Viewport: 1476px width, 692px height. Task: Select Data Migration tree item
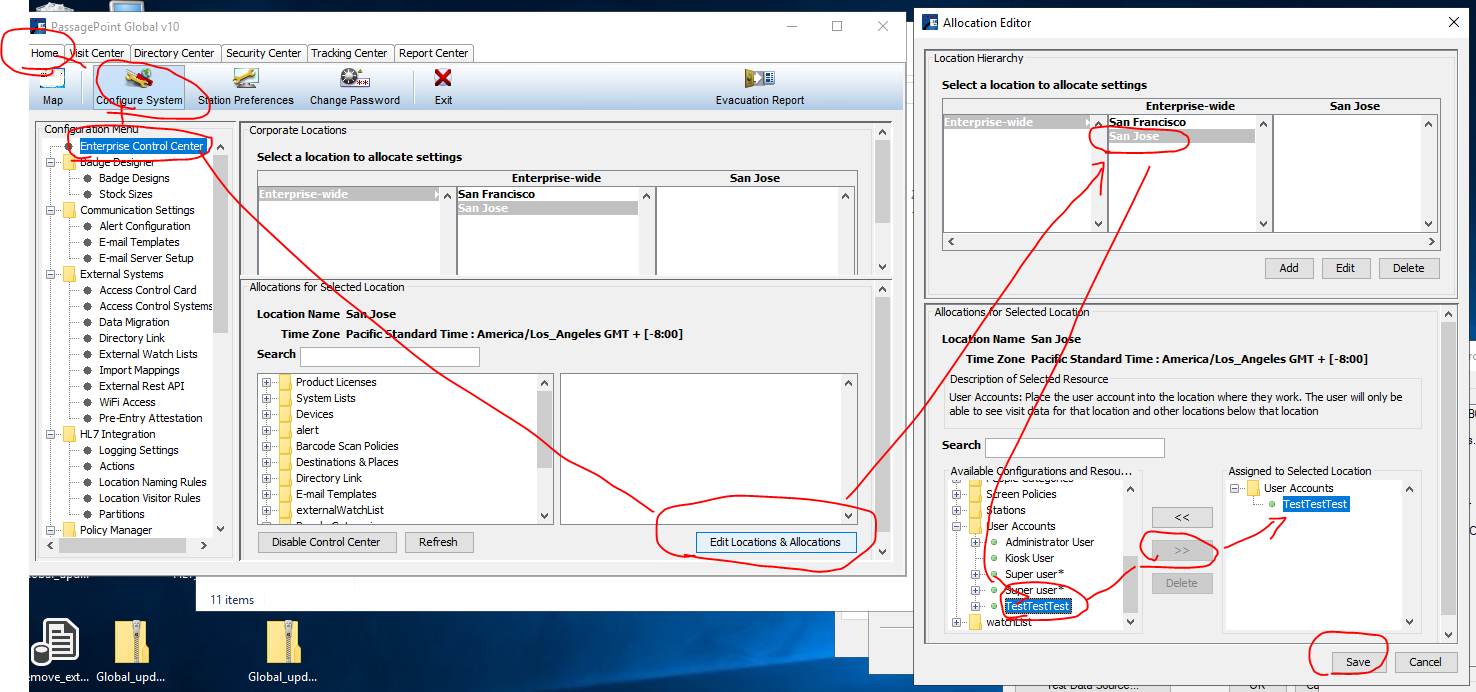134,322
